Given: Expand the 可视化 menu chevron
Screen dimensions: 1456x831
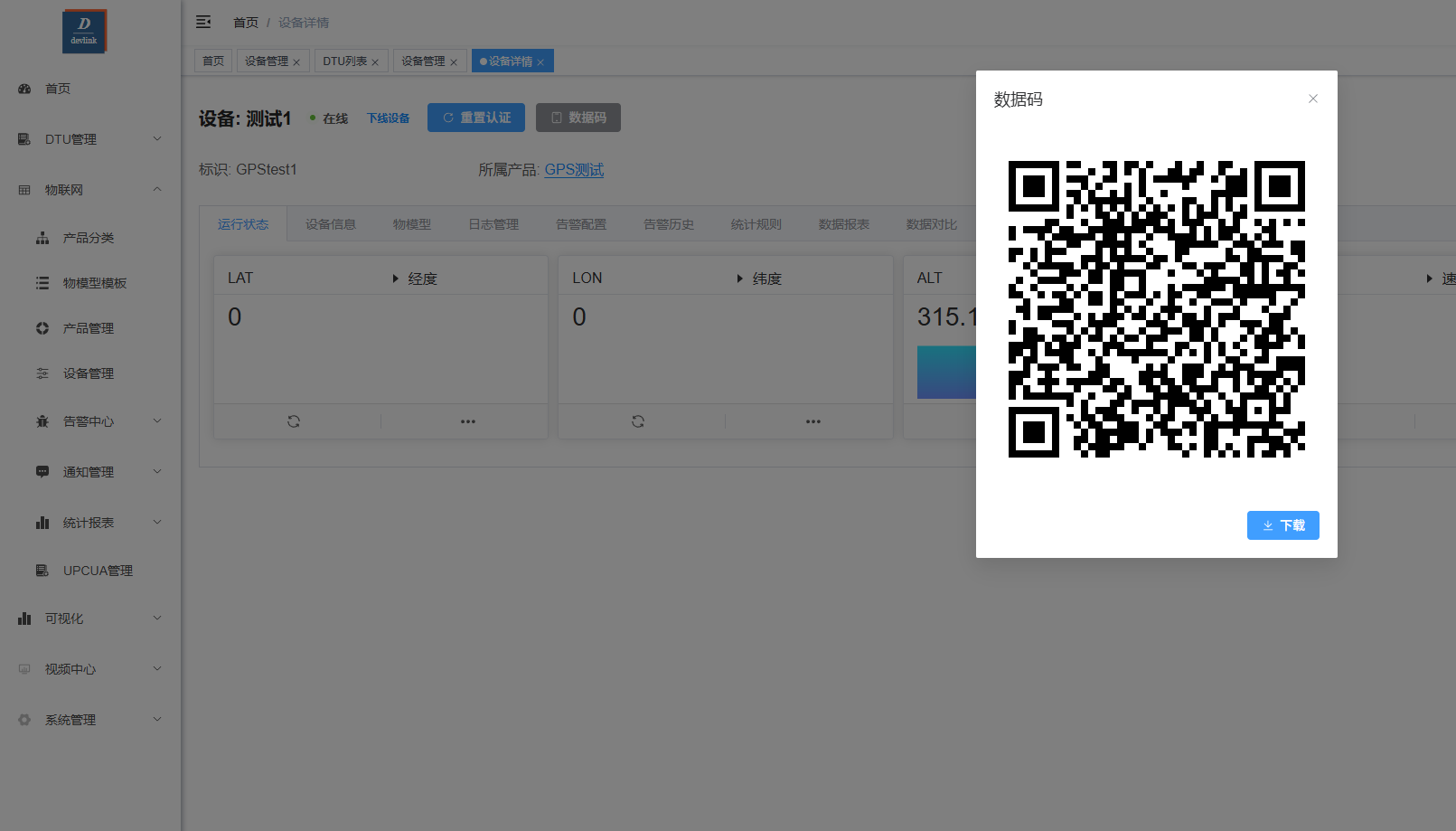Looking at the screenshot, I should coord(157,619).
